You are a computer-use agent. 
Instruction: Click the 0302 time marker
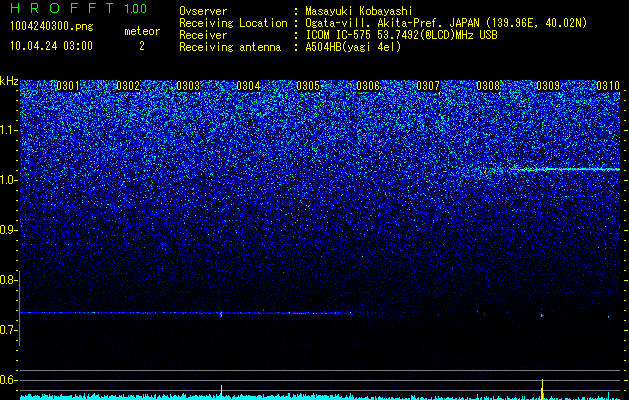point(128,86)
